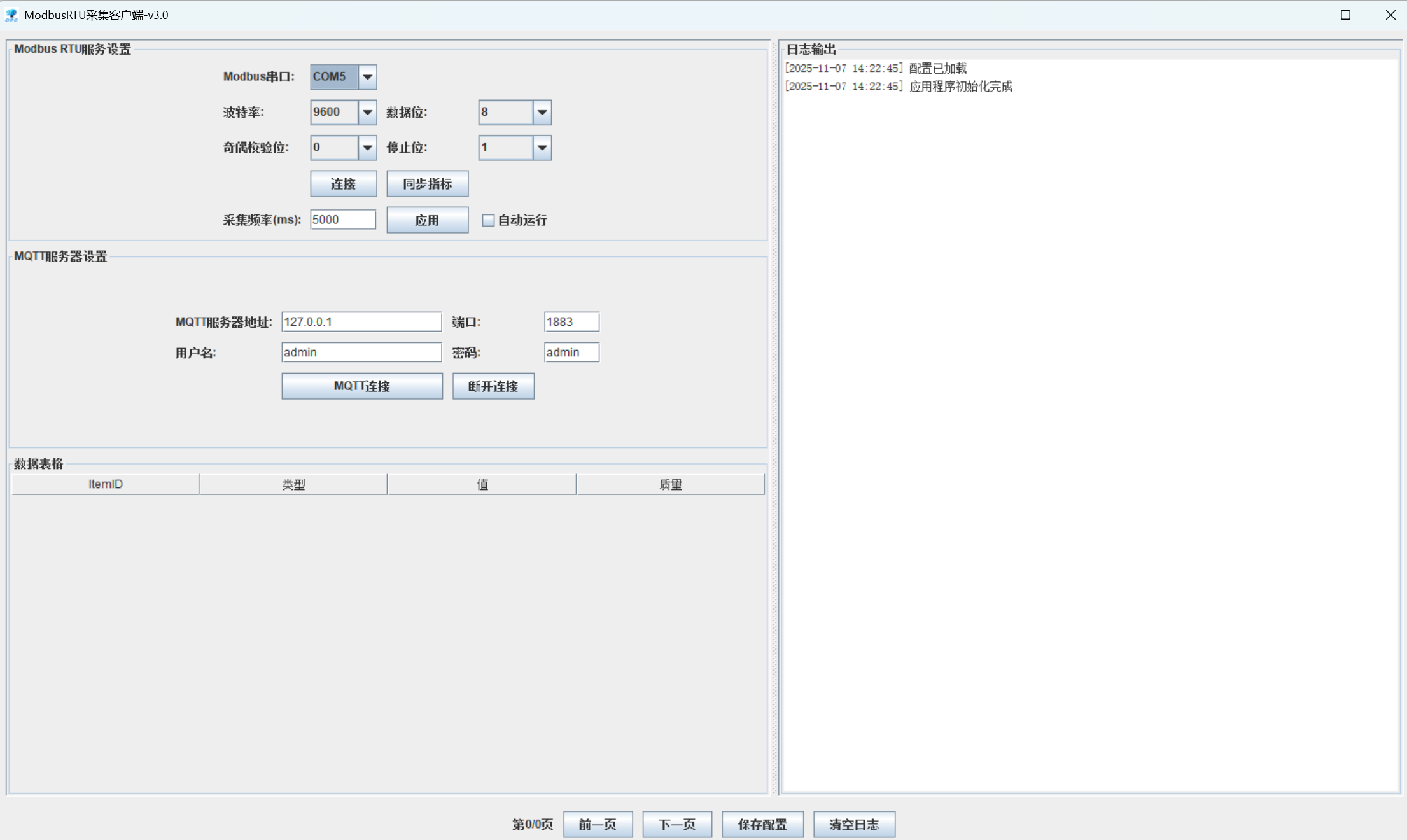Click the 同步指标 button
This screenshot has height=840, width=1407.
[427, 183]
